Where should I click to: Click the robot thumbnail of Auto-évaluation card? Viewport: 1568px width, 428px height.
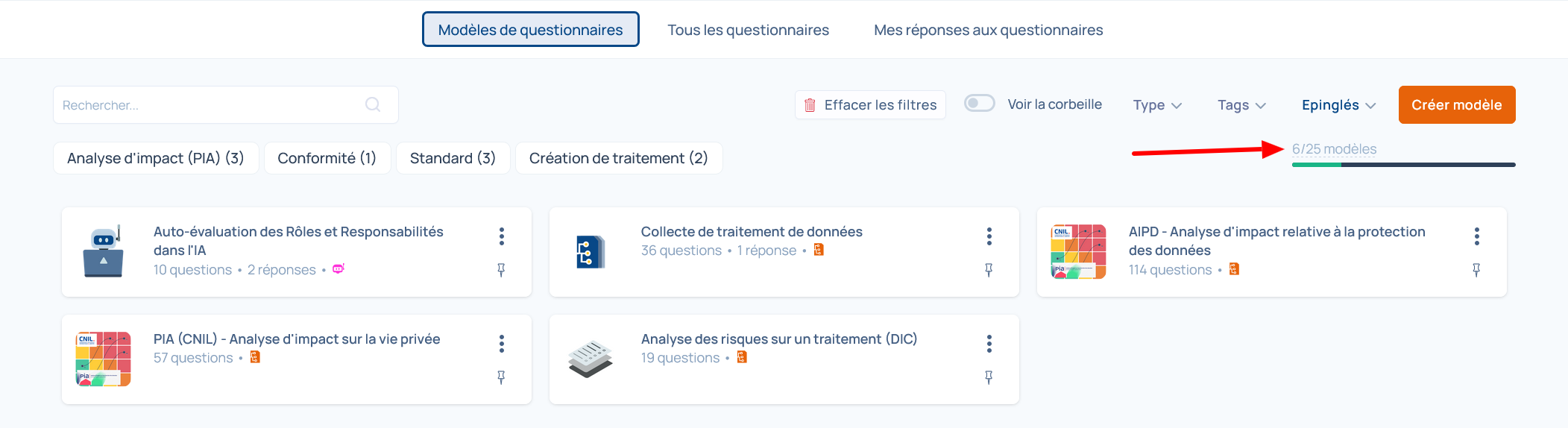[104, 252]
